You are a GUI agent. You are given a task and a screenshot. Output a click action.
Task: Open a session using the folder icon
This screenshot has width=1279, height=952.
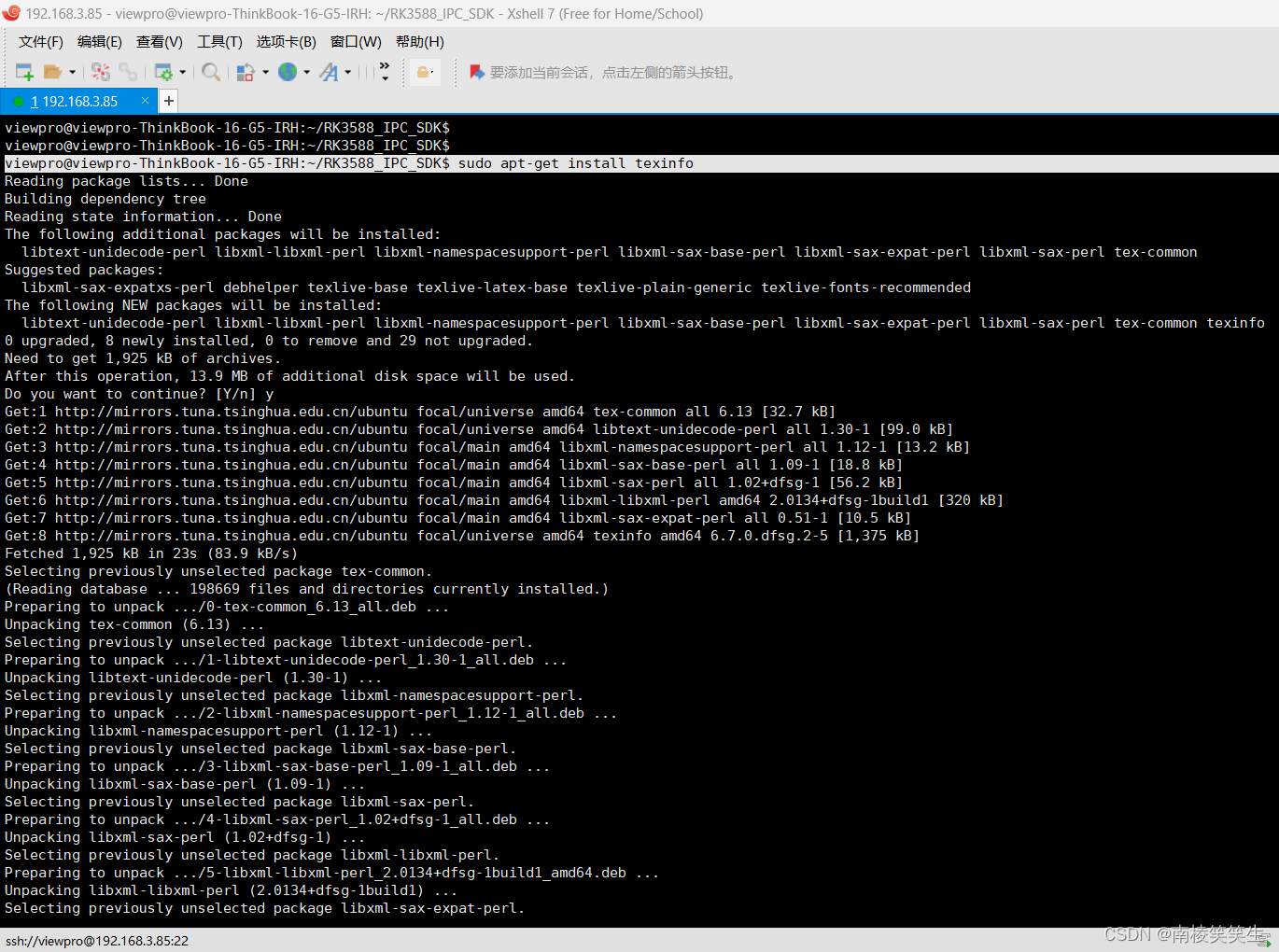53,71
